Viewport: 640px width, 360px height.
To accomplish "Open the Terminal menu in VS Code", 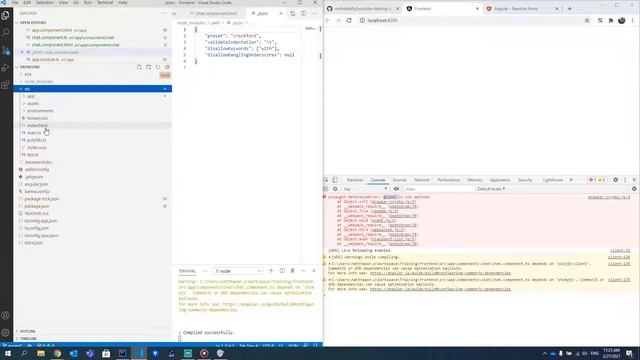I will coord(105,2).
